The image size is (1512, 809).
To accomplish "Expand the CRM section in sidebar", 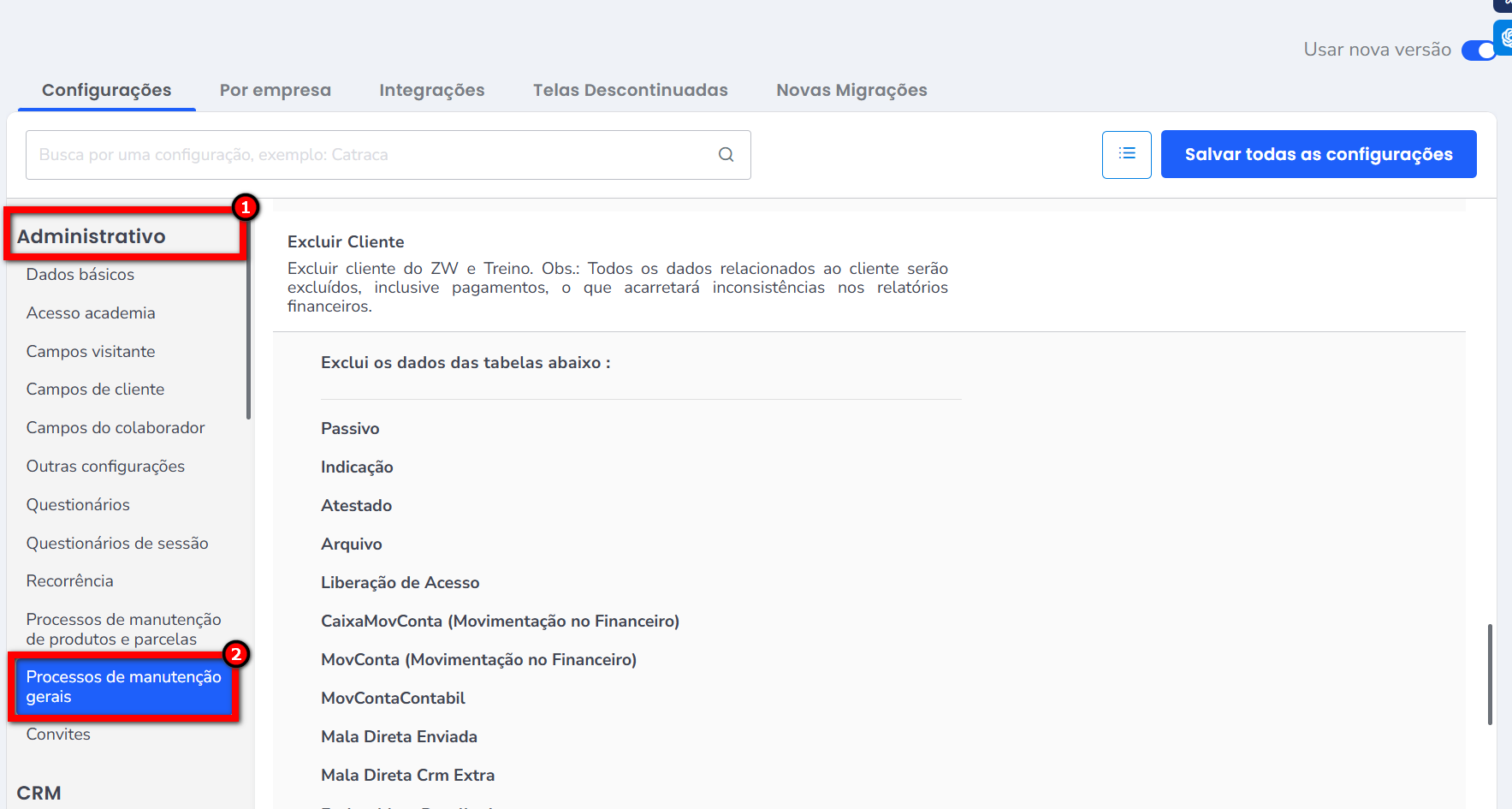I will coord(39,793).
